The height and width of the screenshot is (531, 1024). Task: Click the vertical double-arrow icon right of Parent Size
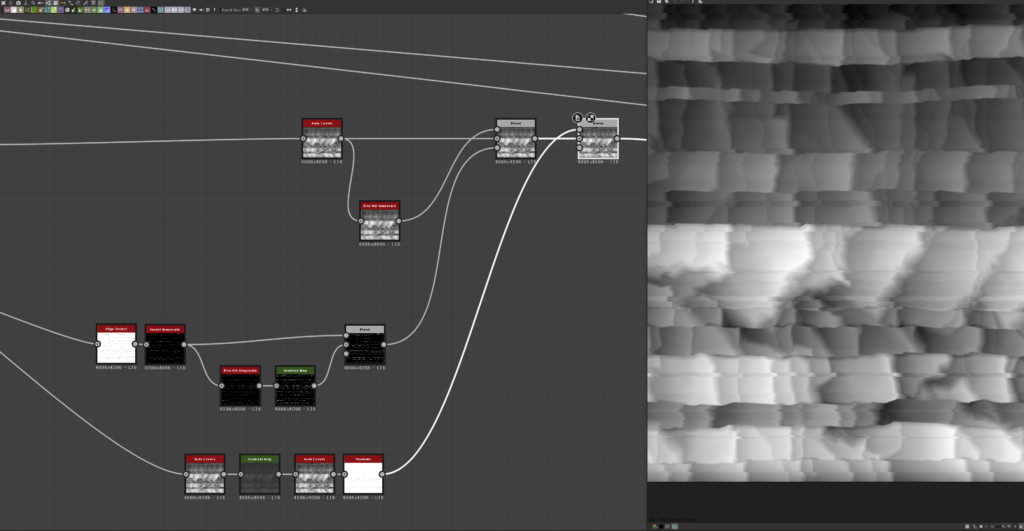296,10
